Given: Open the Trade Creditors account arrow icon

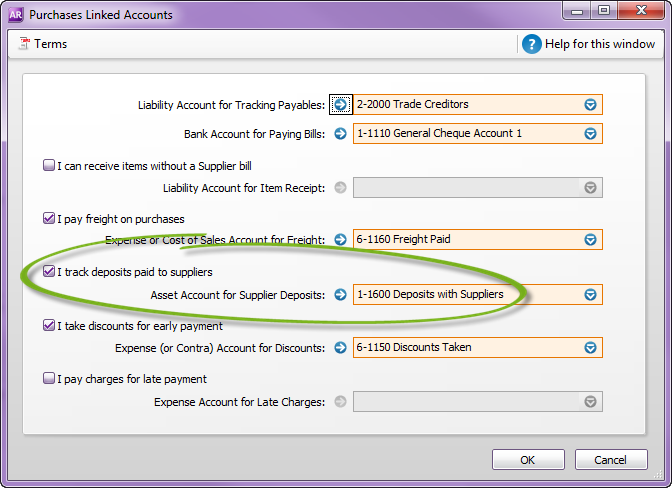Looking at the screenshot, I should pyautogui.click(x=340, y=104).
